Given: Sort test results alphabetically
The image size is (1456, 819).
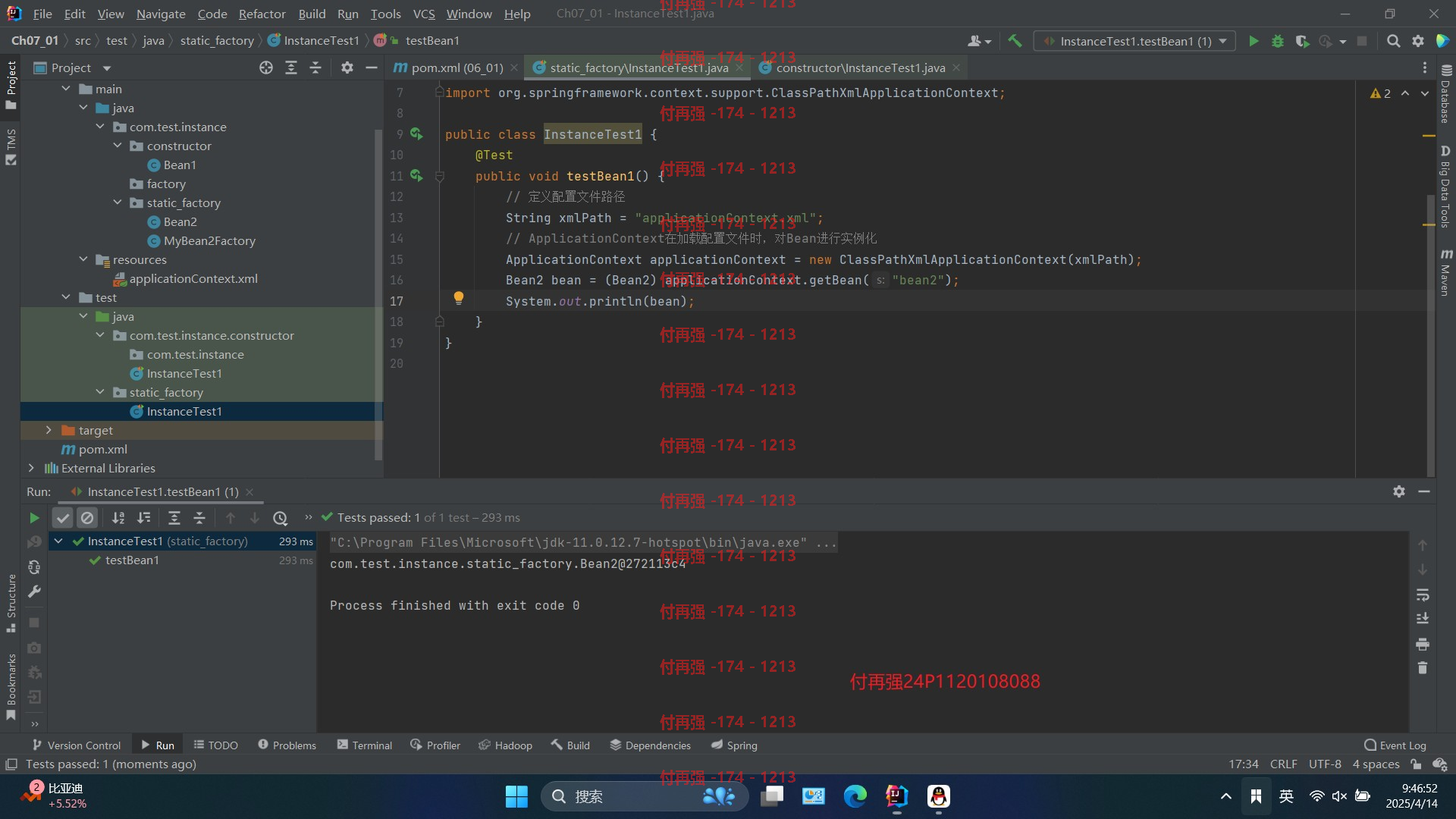Looking at the screenshot, I should coord(118,518).
